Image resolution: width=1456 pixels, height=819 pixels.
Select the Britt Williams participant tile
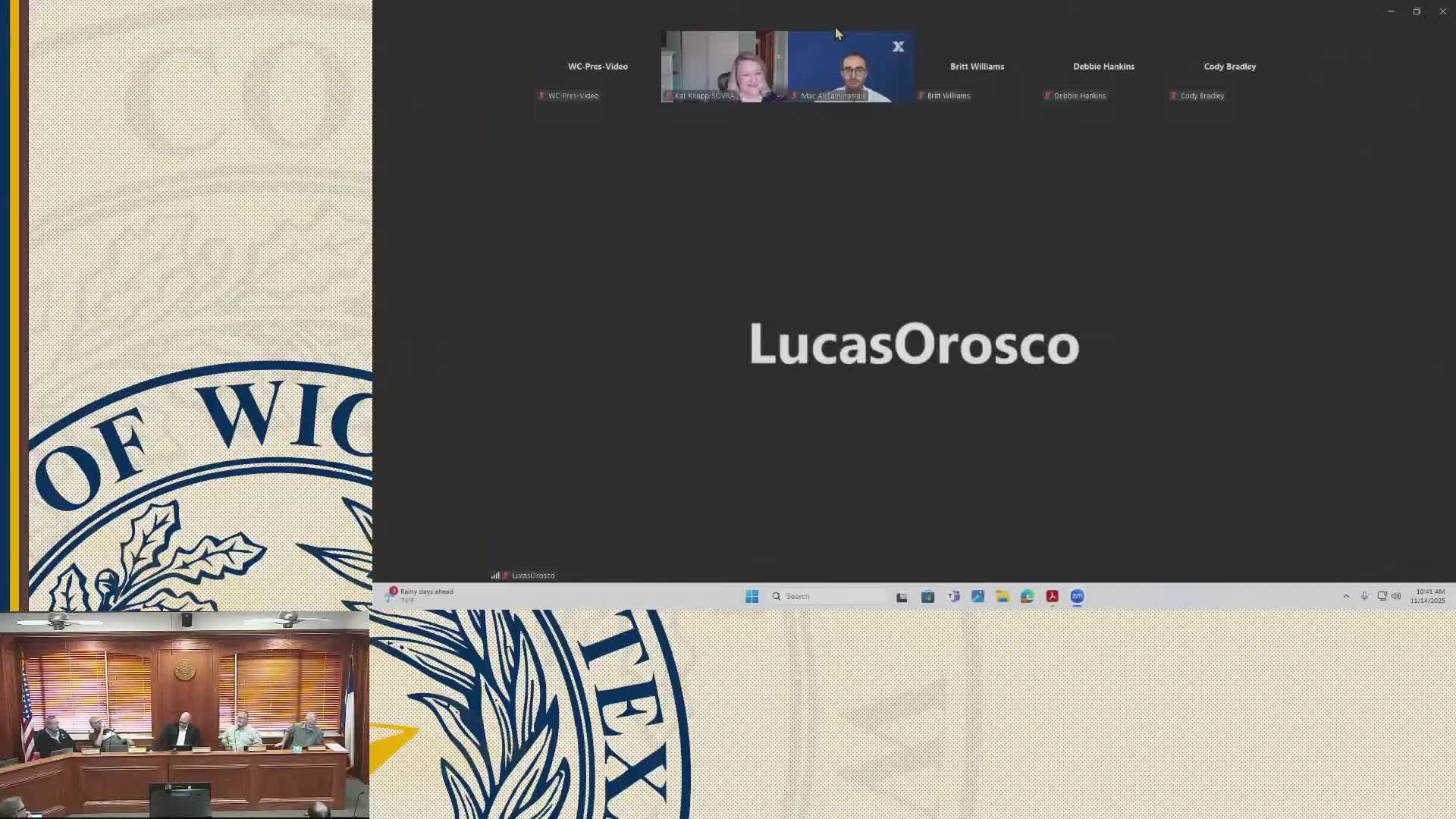coord(977,67)
